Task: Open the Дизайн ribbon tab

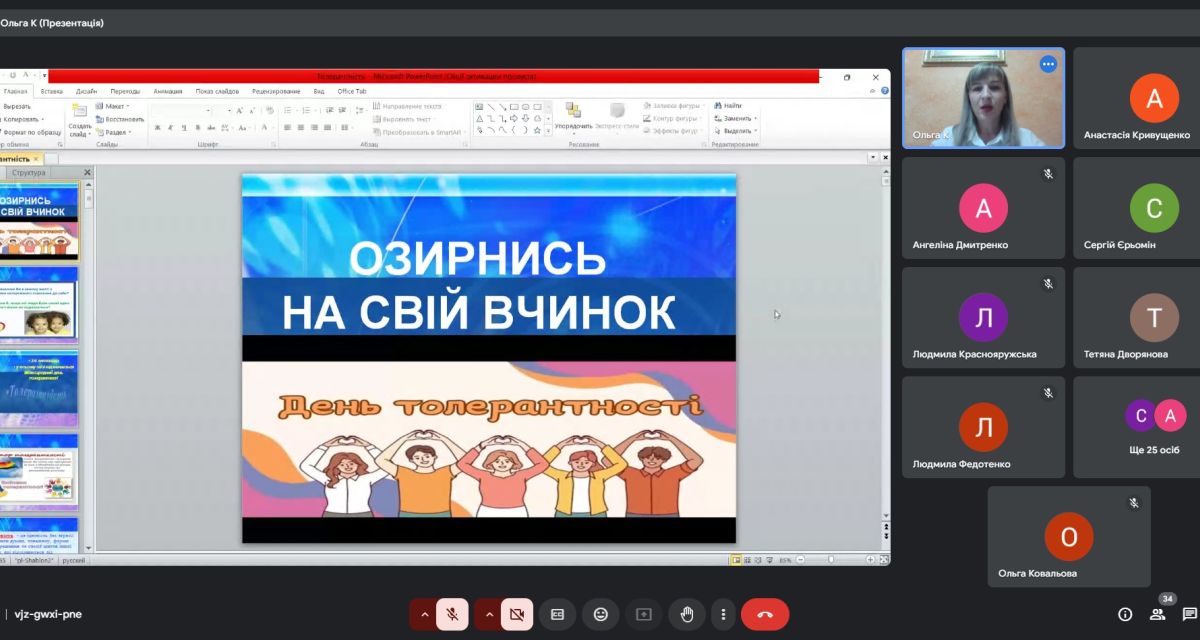Action: pyautogui.click(x=86, y=91)
